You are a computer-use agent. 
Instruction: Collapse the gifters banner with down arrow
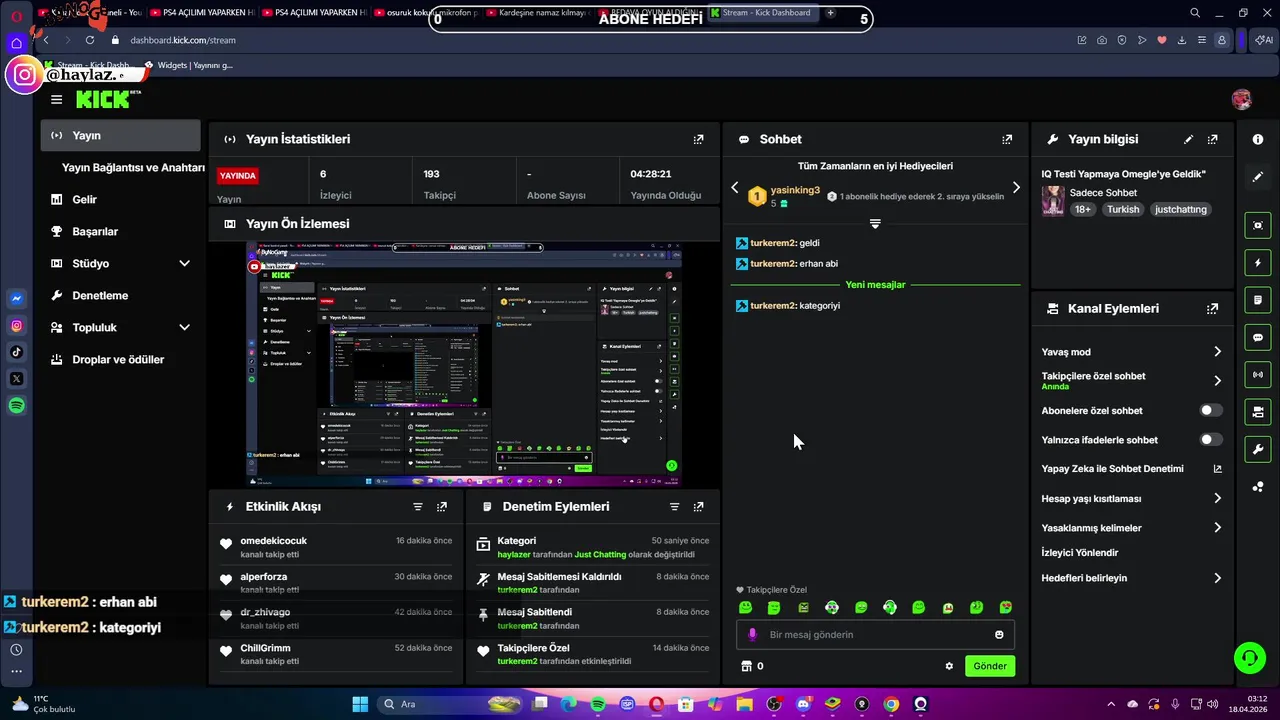(875, 224)
